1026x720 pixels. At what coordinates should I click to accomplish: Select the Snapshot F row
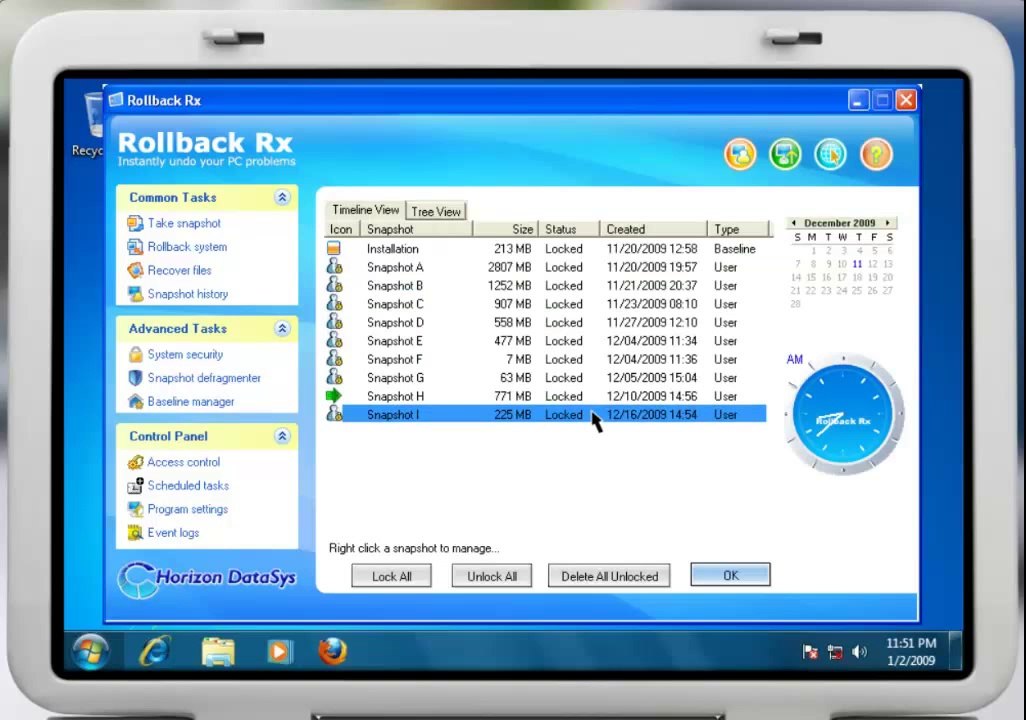(x=546, y=359)
